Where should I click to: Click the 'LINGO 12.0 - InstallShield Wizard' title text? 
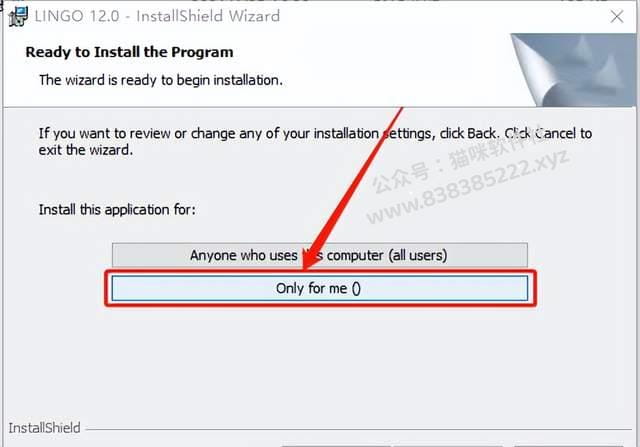[157, 16]
